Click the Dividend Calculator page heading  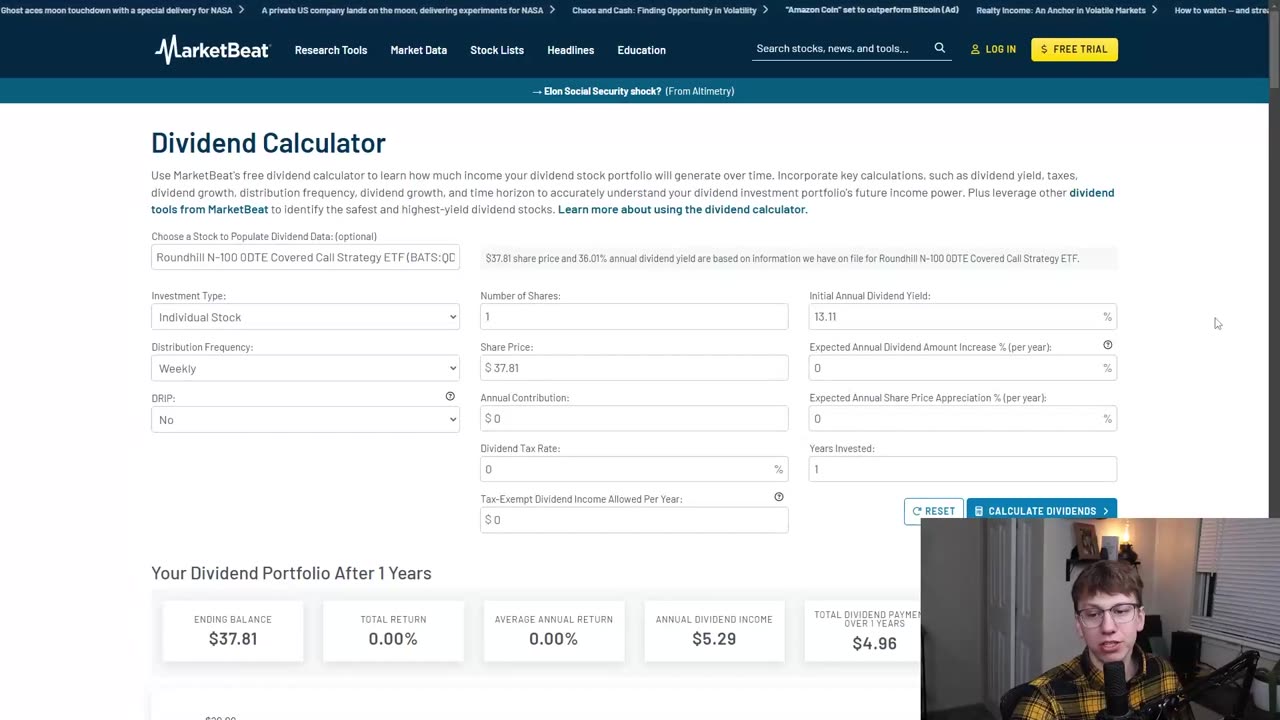268,143
